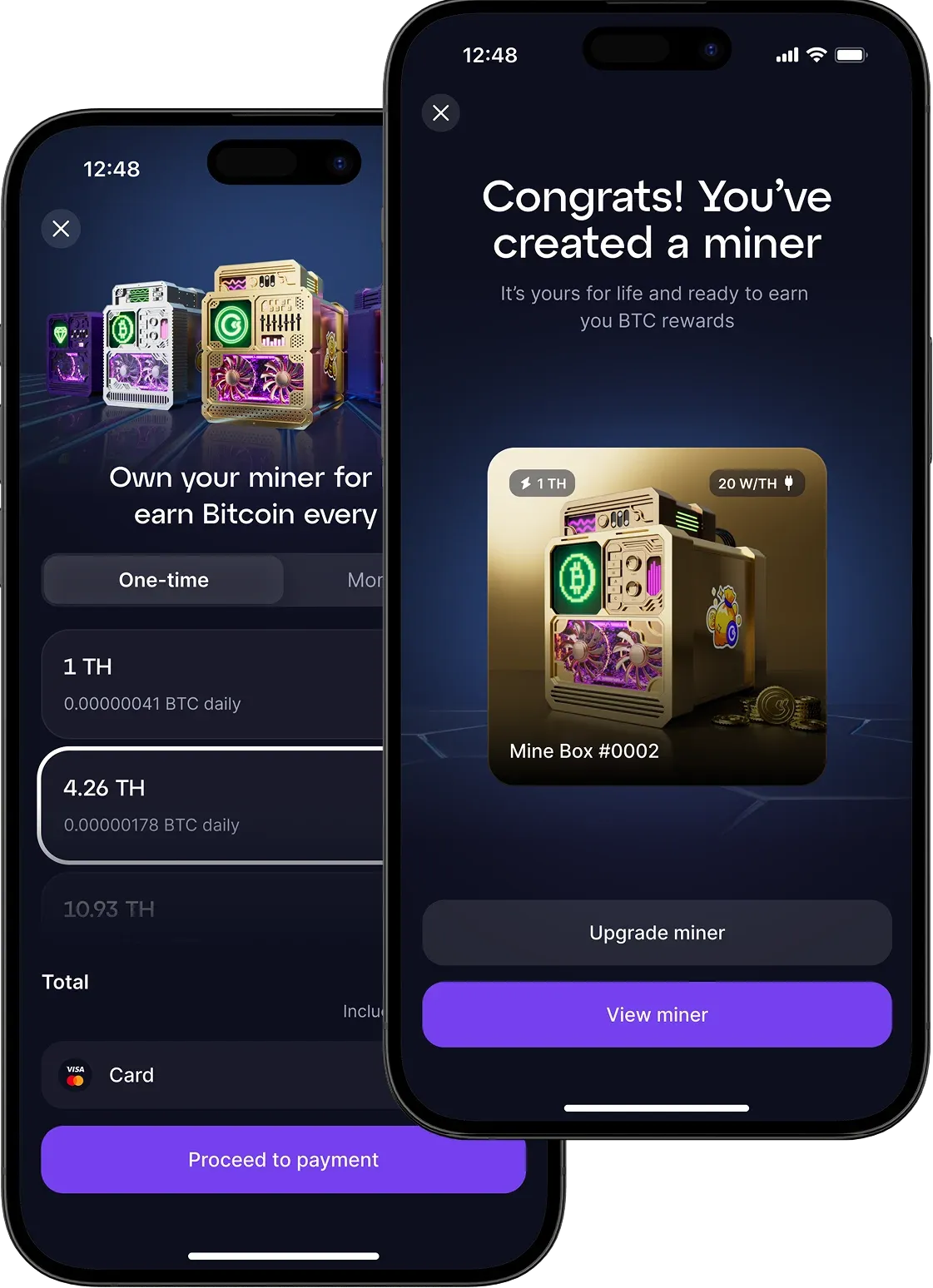Tap the Visa Mastercard card icon
The width and height of the screenshot is (933, 1288).
pos(76,1075)
